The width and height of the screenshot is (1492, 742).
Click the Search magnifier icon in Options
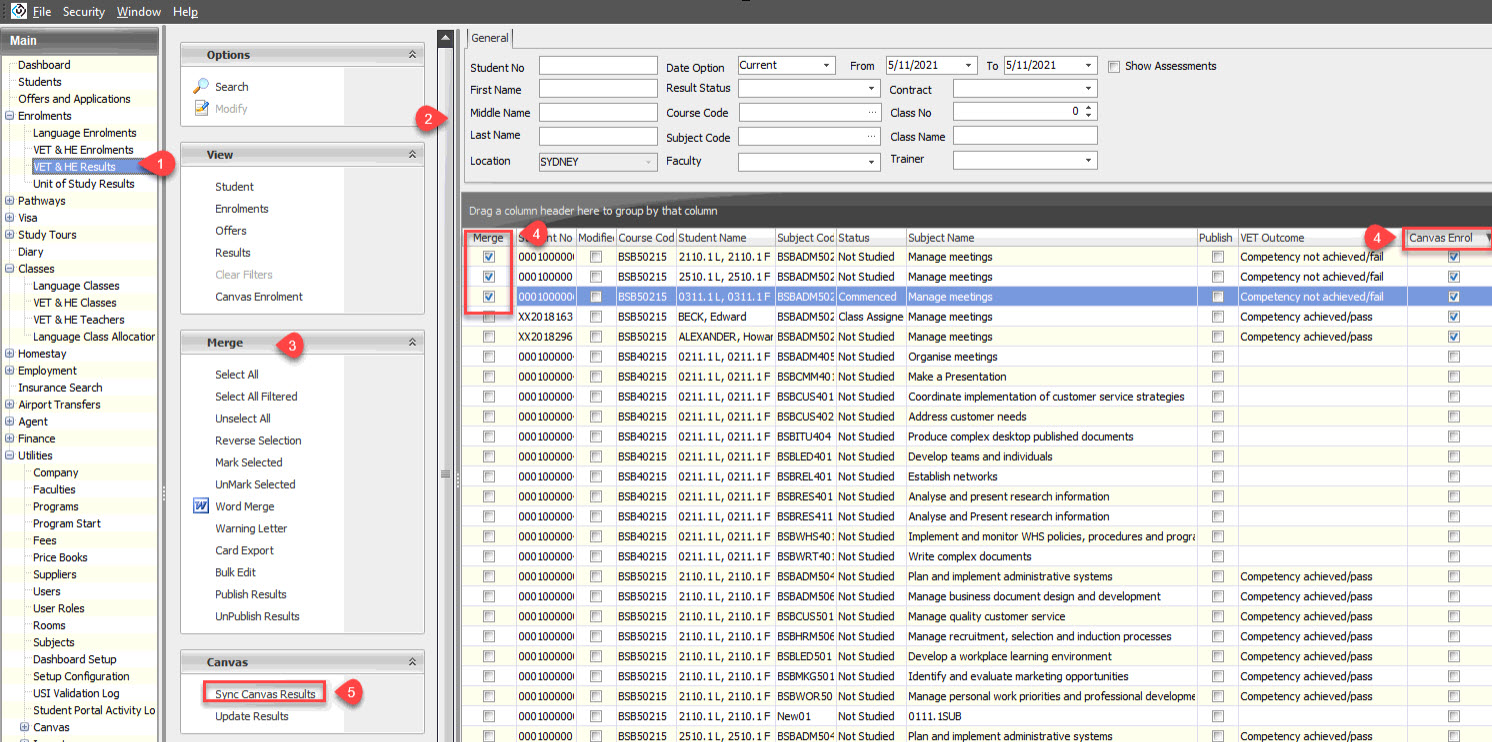pyautogui.click(x=201, y=87)
